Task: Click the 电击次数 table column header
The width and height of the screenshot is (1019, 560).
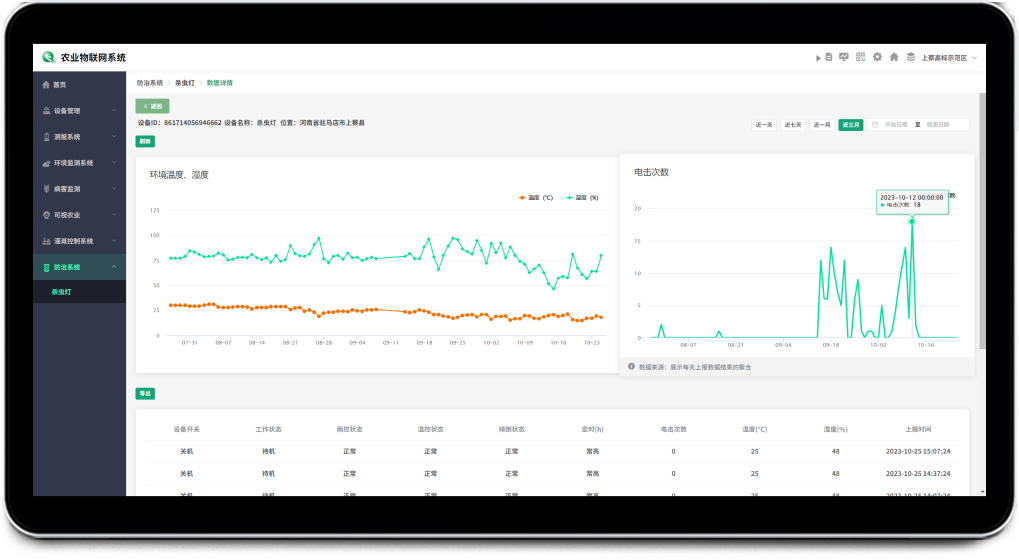Action: pyautogui.click(x=673, y=429)
